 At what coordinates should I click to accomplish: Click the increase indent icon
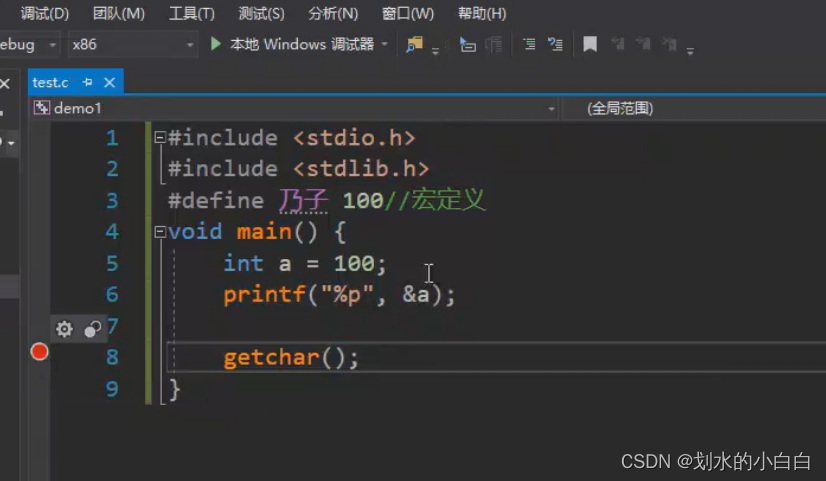click(555, 44)
